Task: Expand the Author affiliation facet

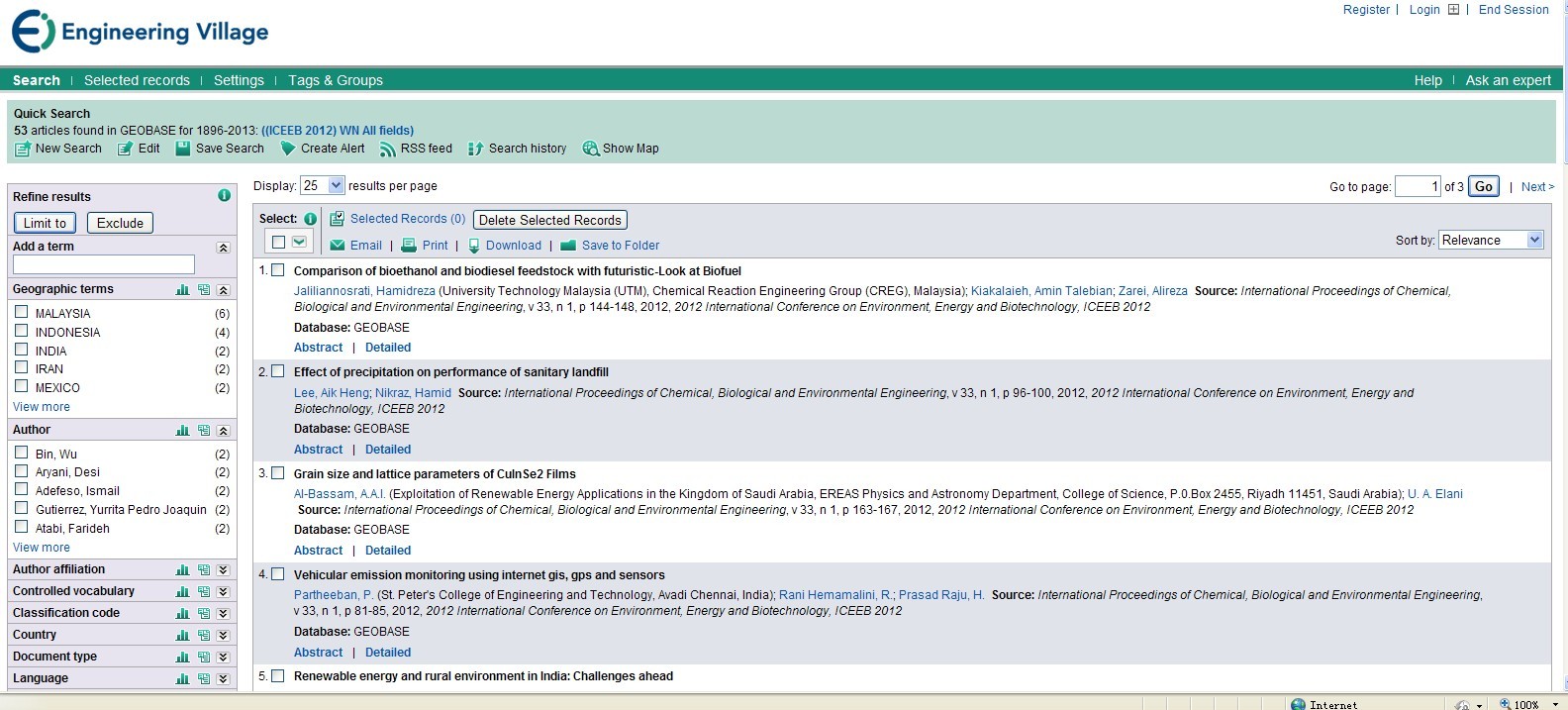Action: [223, 570]
